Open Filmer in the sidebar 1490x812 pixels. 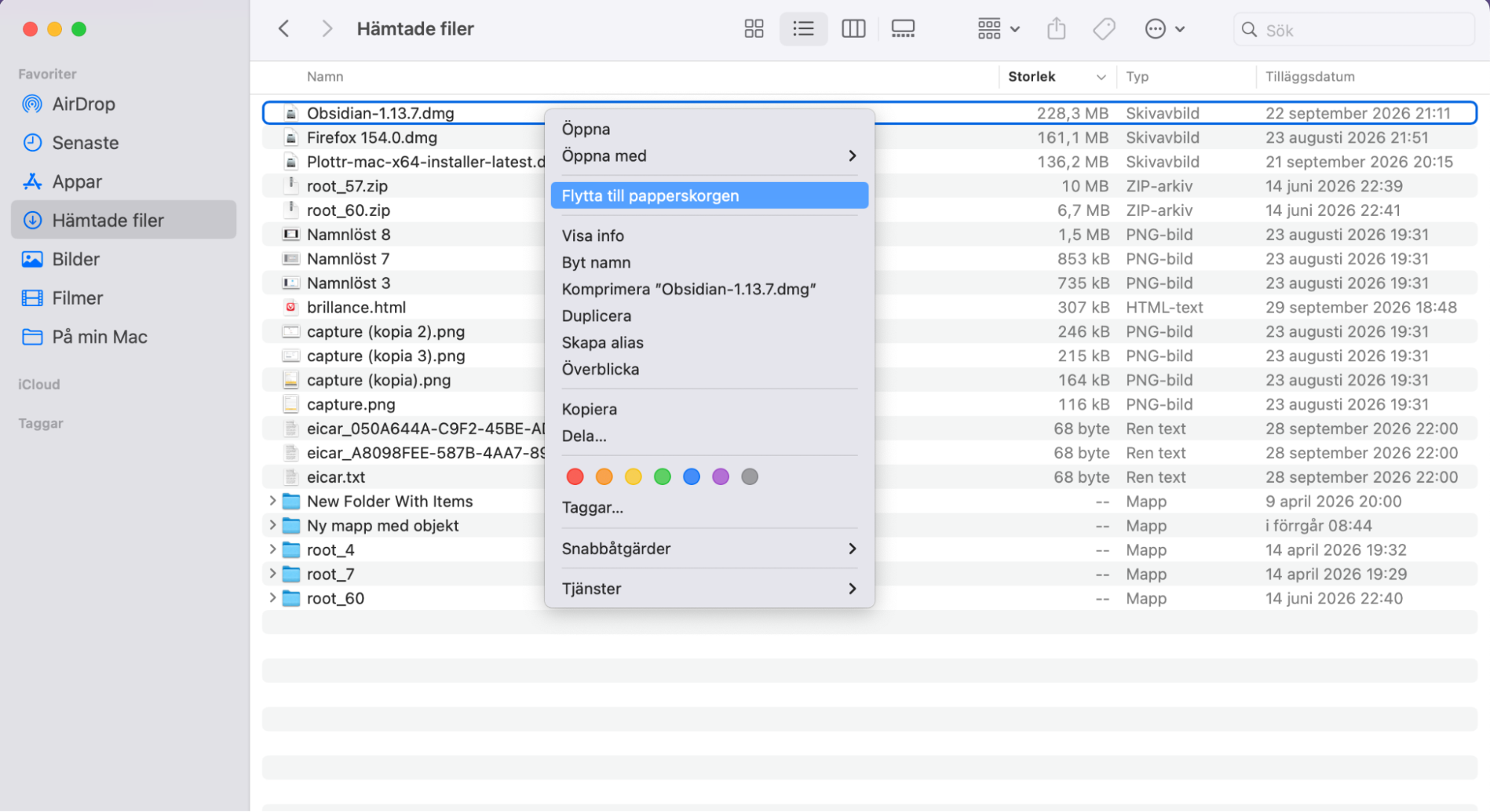(124, 298)
